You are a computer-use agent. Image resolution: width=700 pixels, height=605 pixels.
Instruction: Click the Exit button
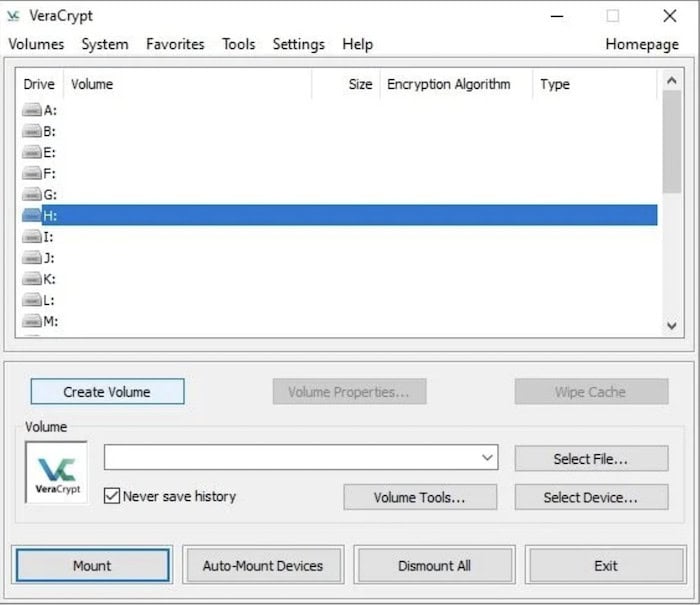tap(605, 565)
